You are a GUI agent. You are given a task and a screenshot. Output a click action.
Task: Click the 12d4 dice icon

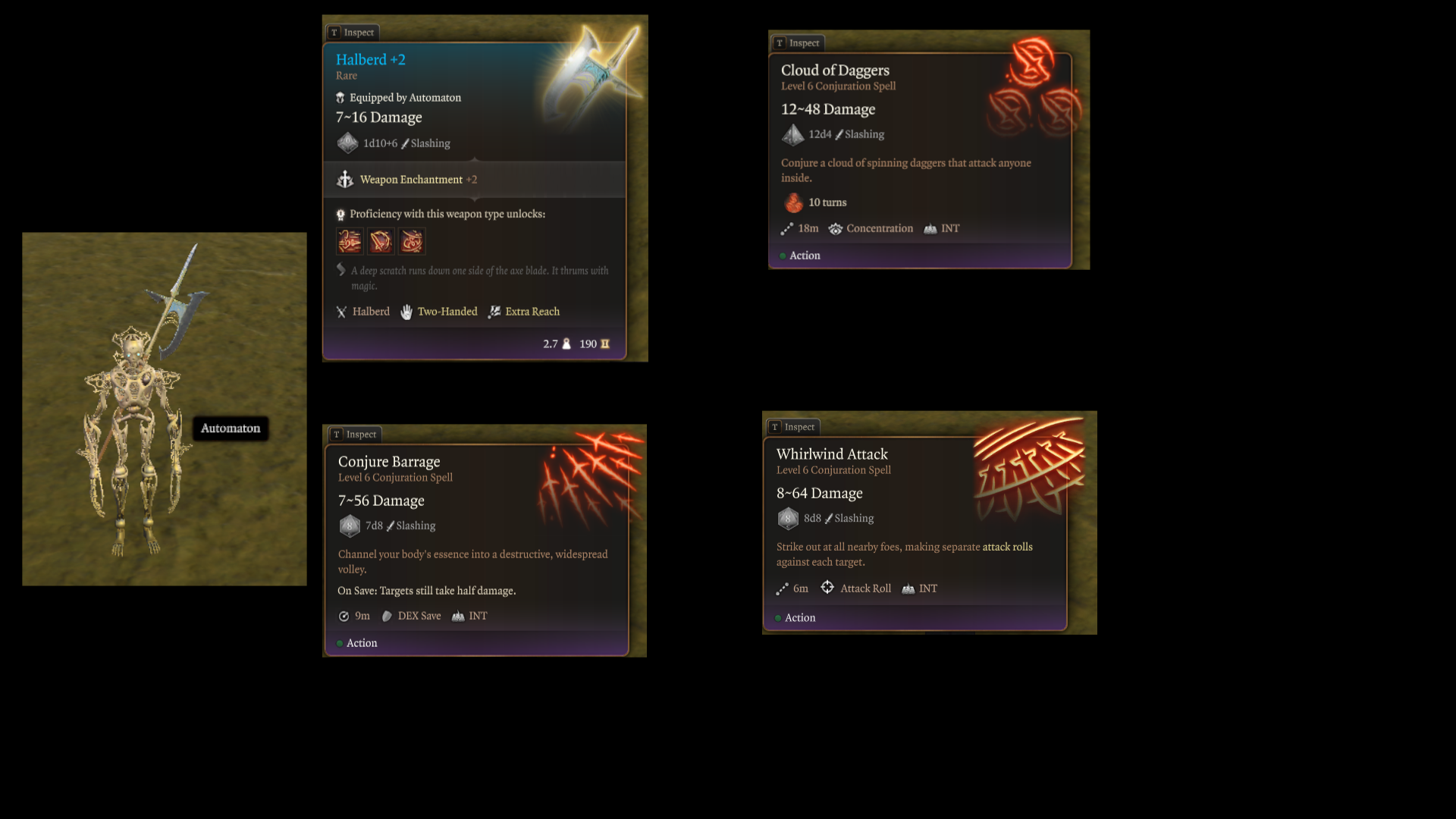(793, 134)
